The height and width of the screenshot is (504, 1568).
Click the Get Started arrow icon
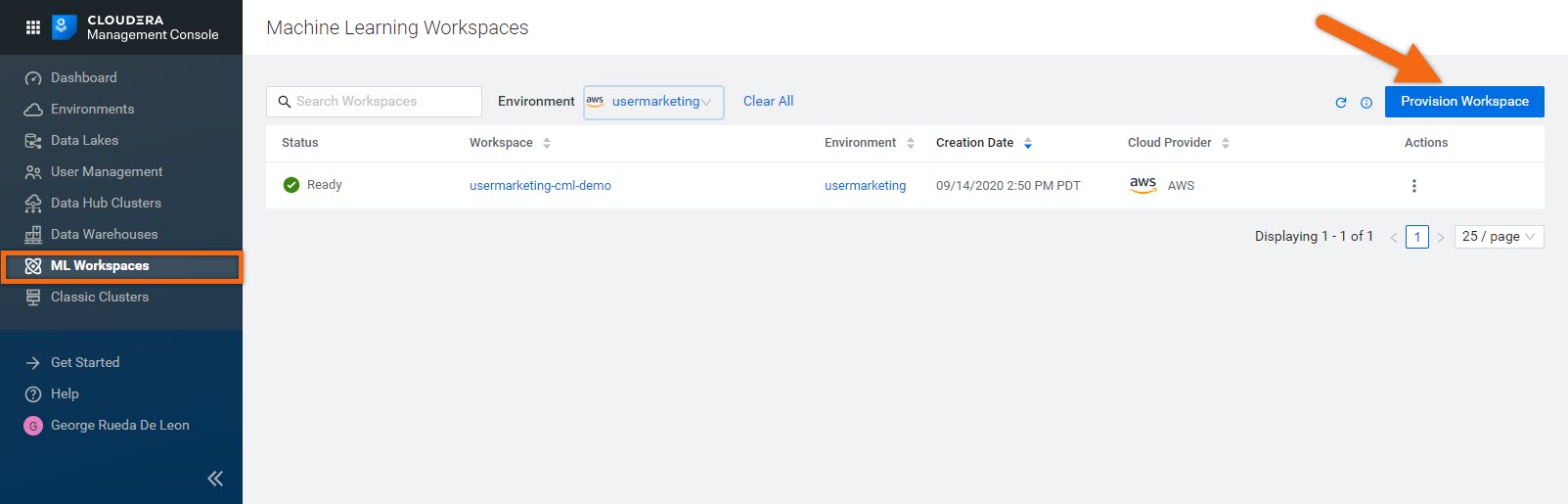33,363
